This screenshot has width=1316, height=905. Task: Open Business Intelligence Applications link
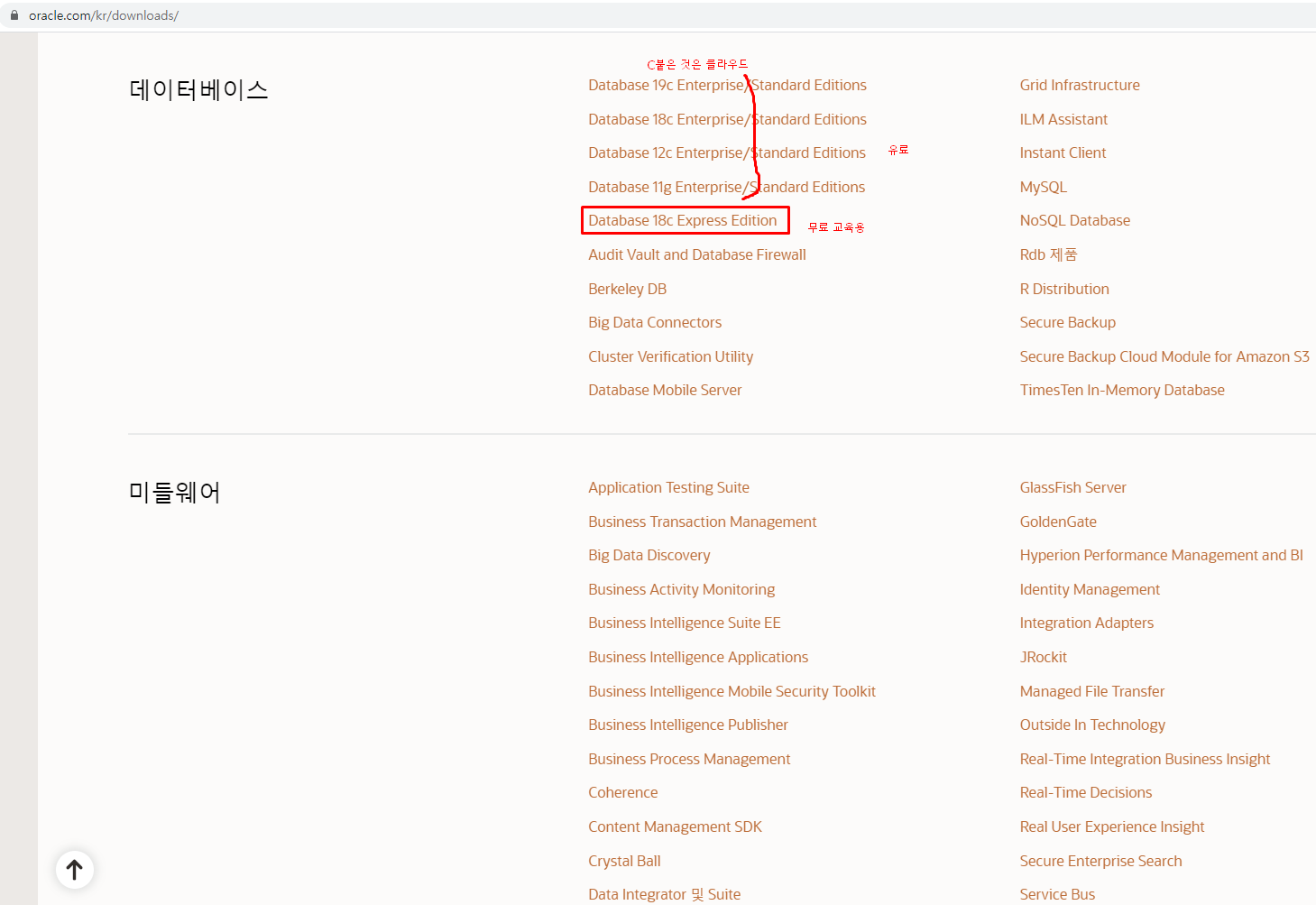(698, 657)
